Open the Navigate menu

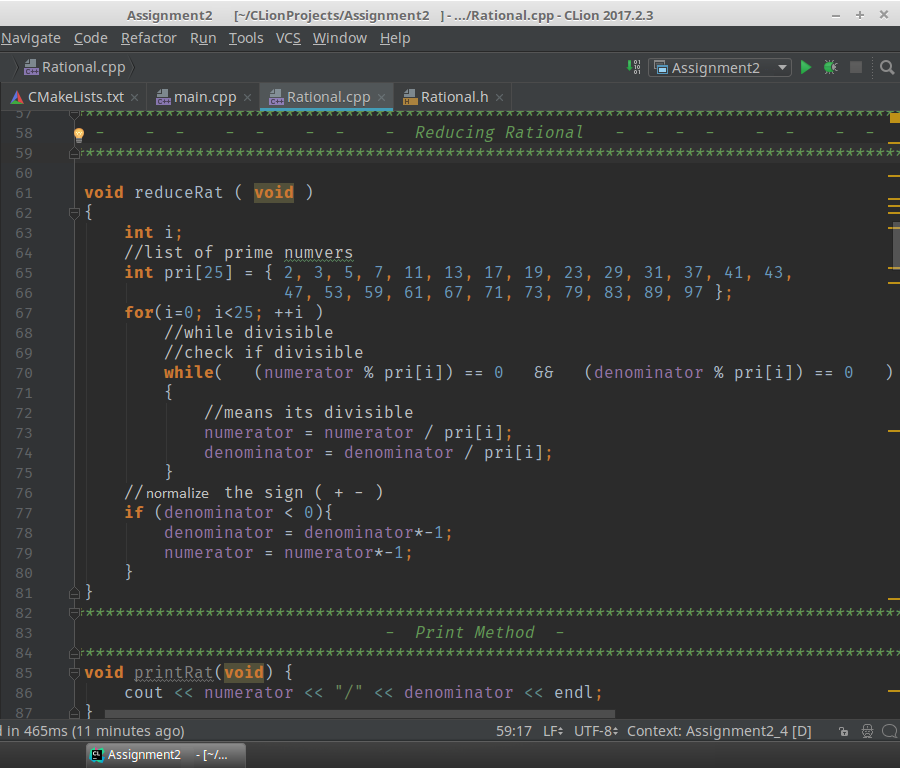[31, 38]
